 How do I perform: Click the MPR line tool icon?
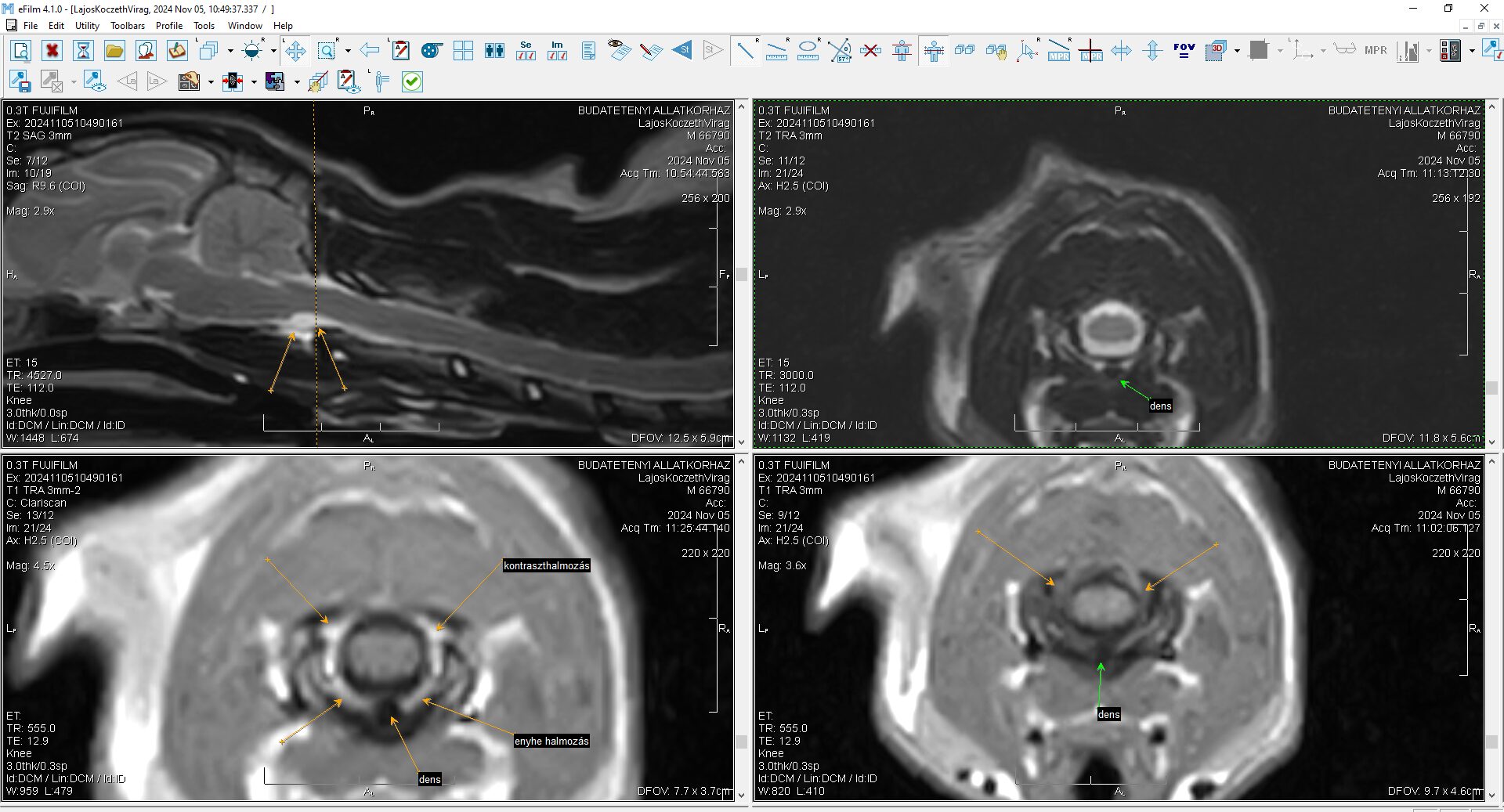pyautogui.click(x=1058, y=51)
